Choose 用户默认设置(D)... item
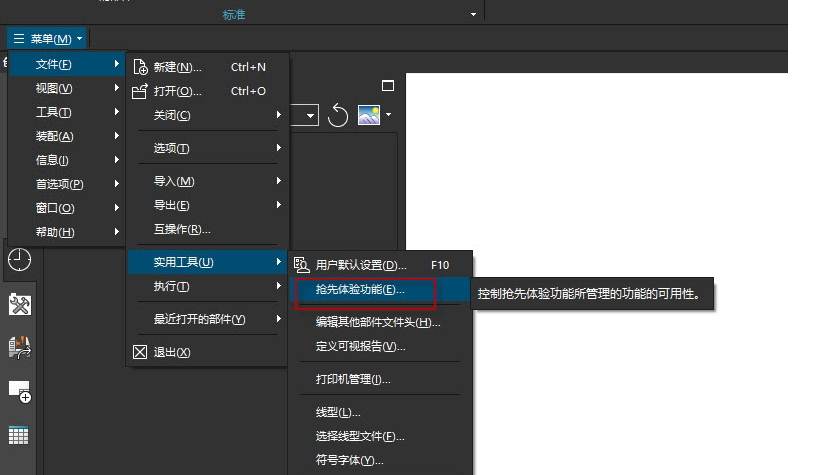817x475 pixels. tap(381, 265)
